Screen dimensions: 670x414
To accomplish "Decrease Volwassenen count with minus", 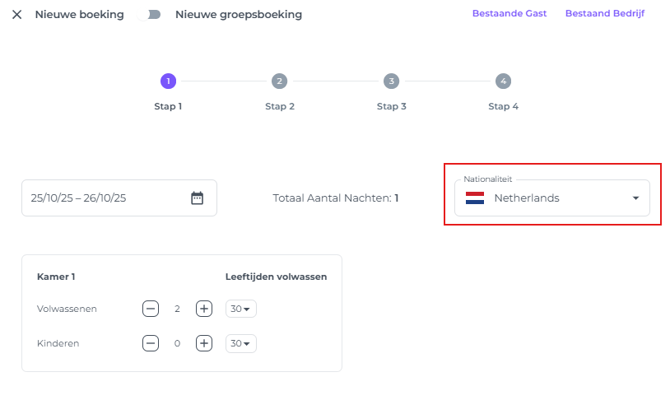I will tap(150, 309).
